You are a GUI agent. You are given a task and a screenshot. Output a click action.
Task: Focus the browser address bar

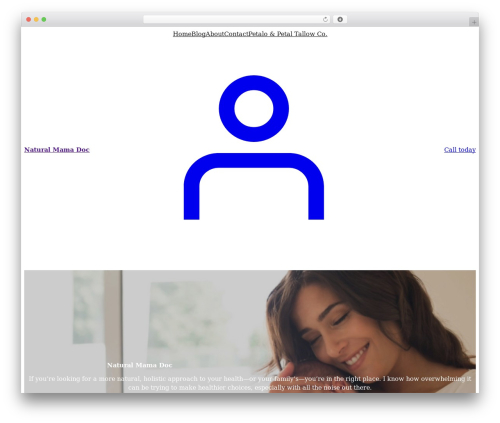click(237, 20)
